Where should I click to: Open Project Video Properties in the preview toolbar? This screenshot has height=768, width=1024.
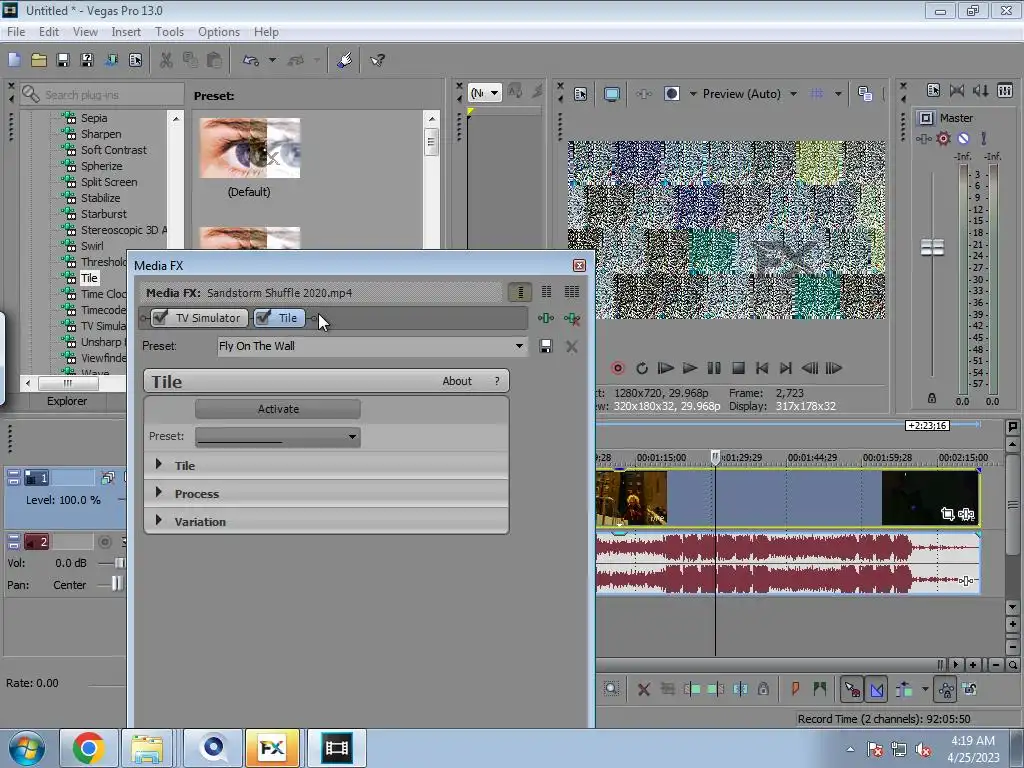click(581, 94)
